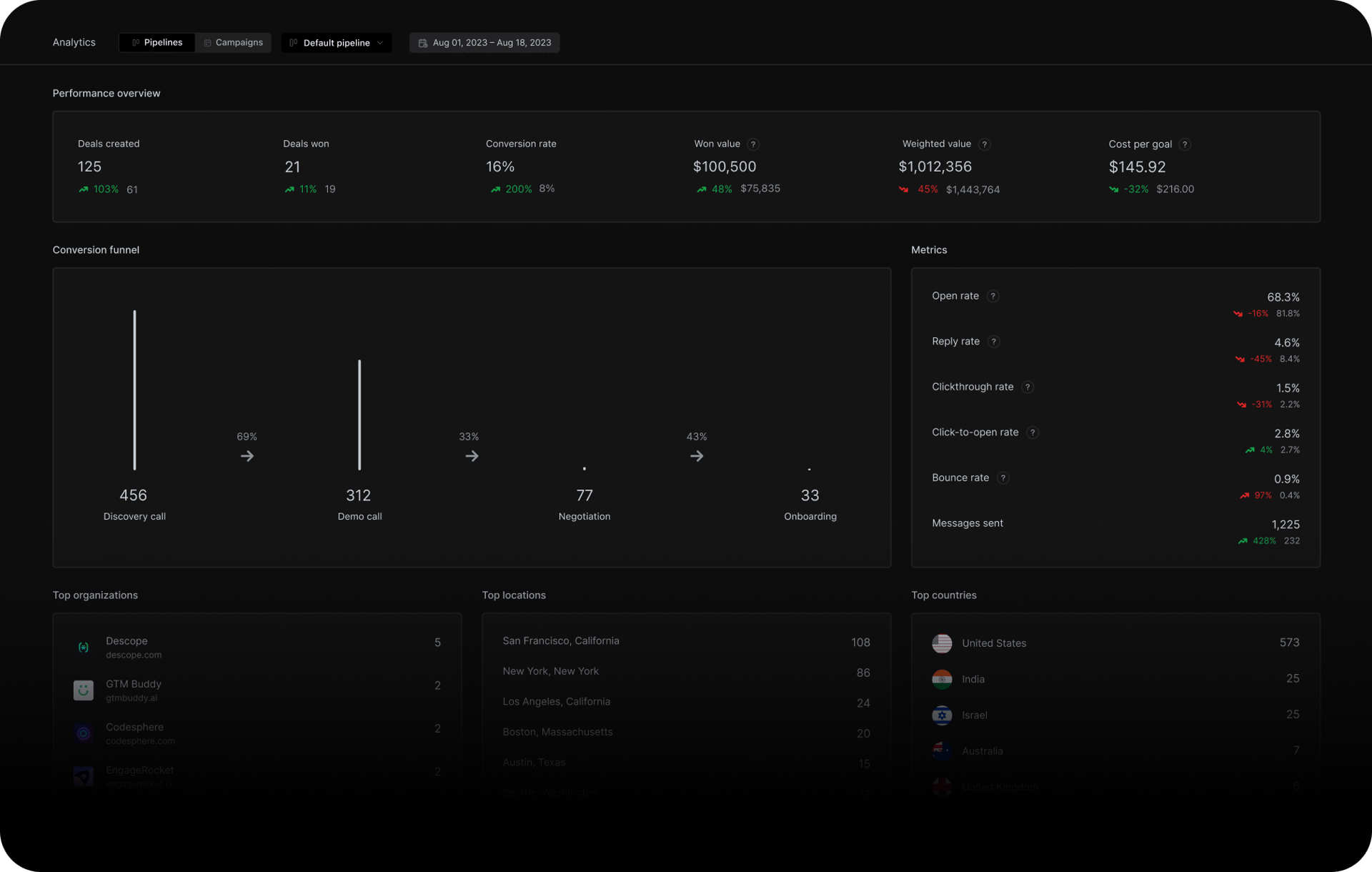Select Austin, Texas location row
The height and width of the screenshot is (872, 1372).
(x=686, y=763)
